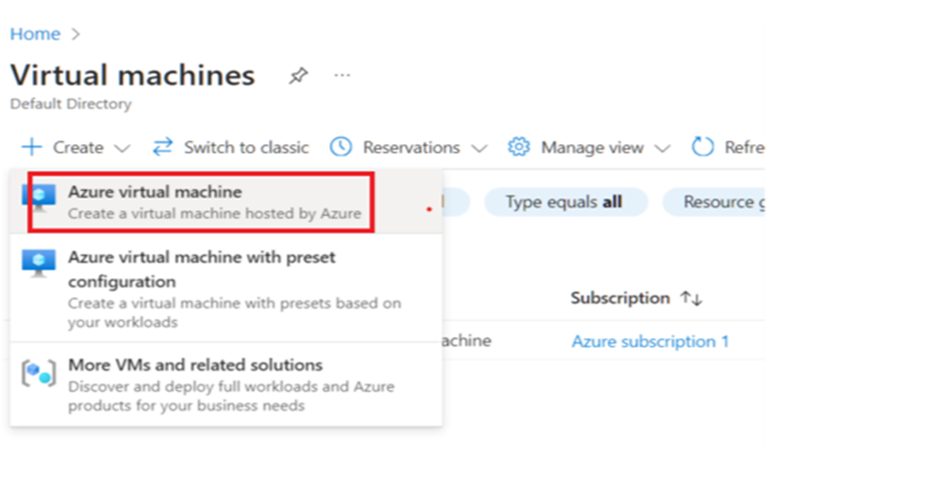Expand the Create dropdown chevron
944x478 pixels.
pos(123,148)
